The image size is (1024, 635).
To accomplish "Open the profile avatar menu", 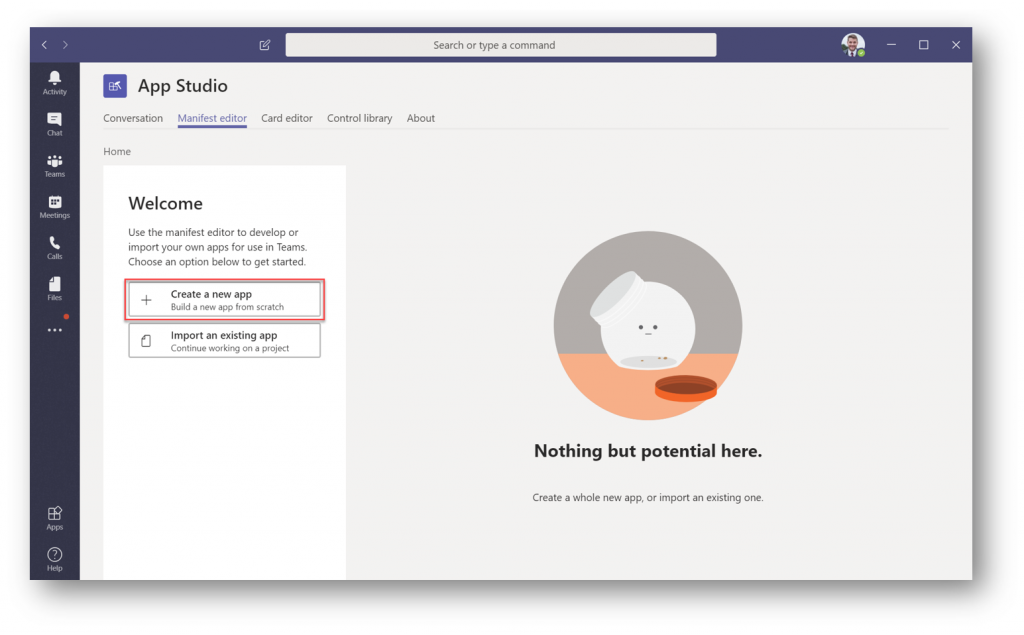I will point(853,44).
